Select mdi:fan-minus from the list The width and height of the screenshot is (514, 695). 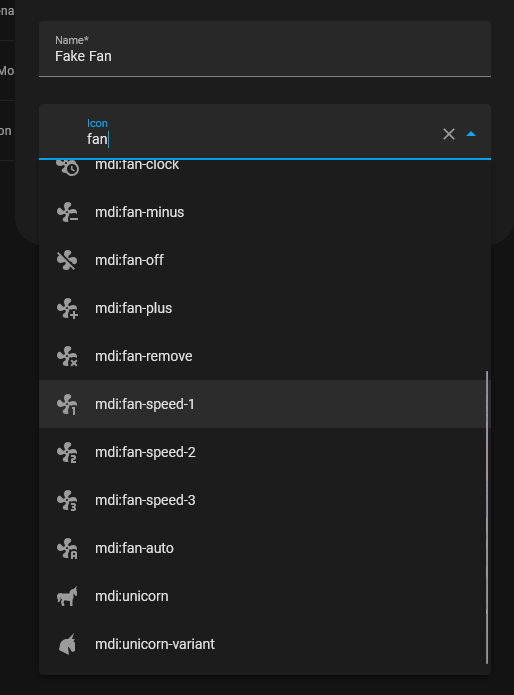pyautogui.click(x=265, y=212)
